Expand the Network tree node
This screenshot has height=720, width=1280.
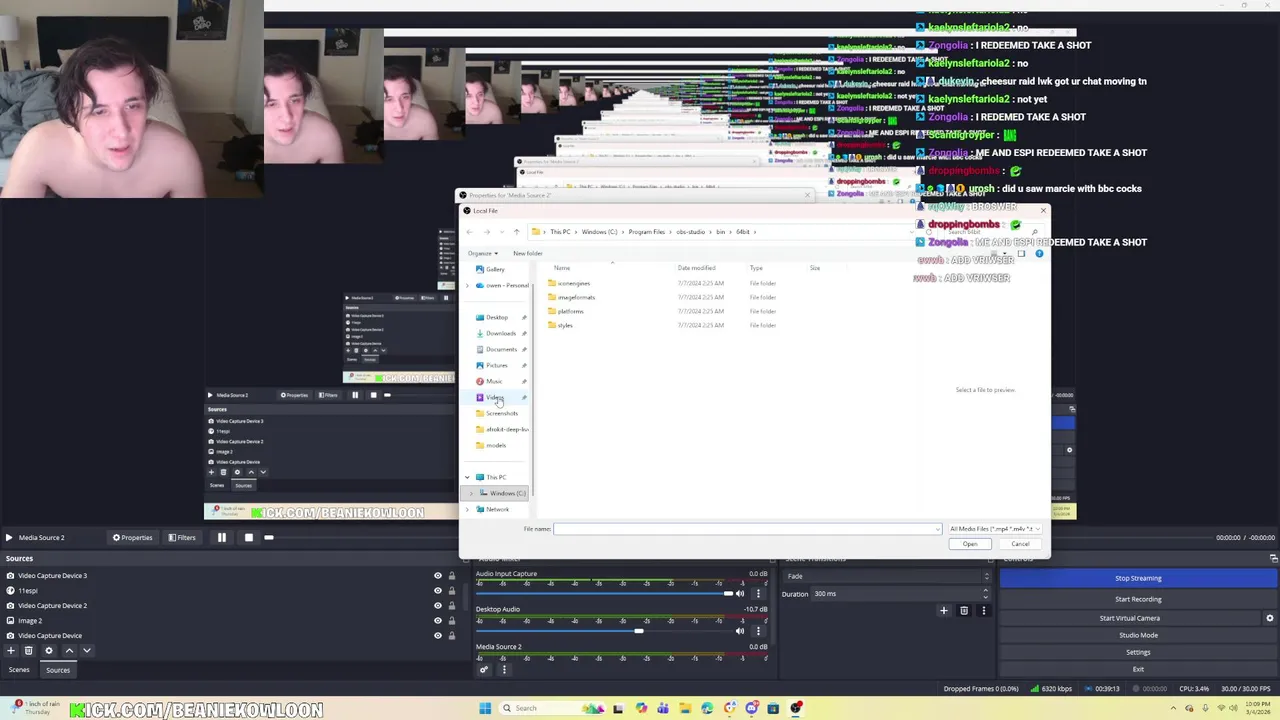tap(467, 509)
